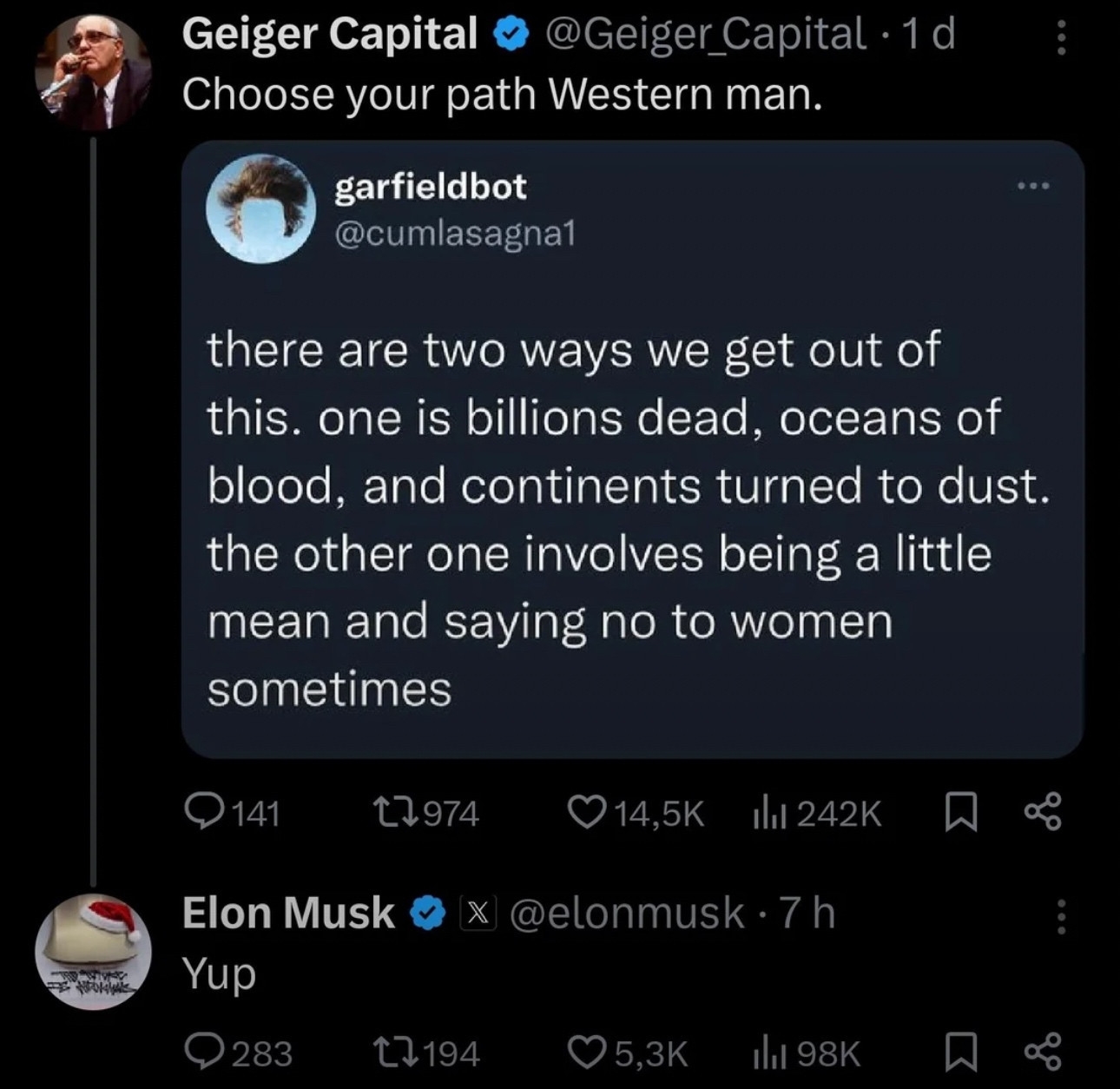This screenshot has height=1089, width=1120.
Task: Open Geiger Capital's profile picture
Action: pyautogui.click(x=92, y=73)
